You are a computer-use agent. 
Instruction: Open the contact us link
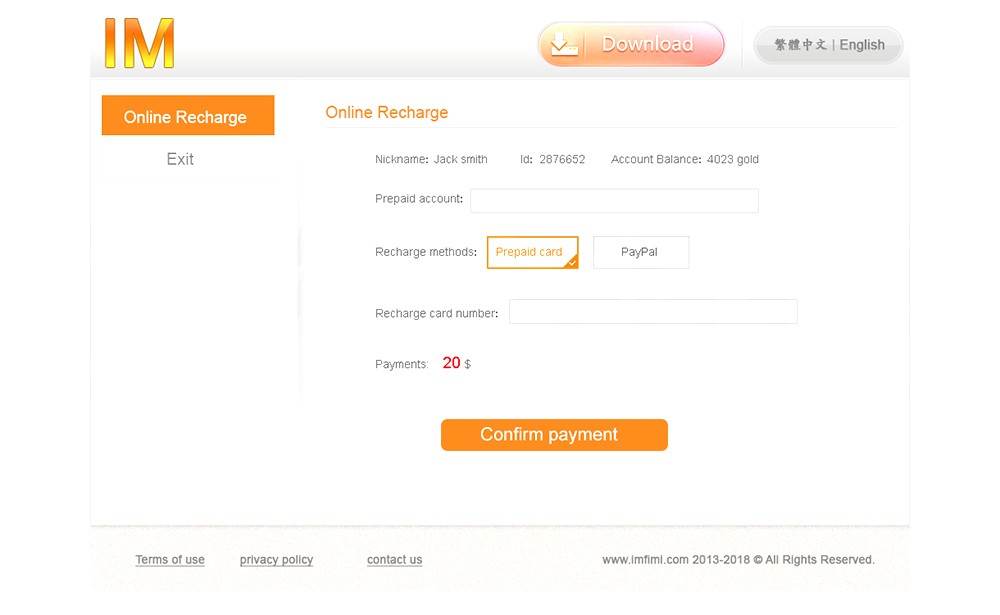(x=394, y=560)
